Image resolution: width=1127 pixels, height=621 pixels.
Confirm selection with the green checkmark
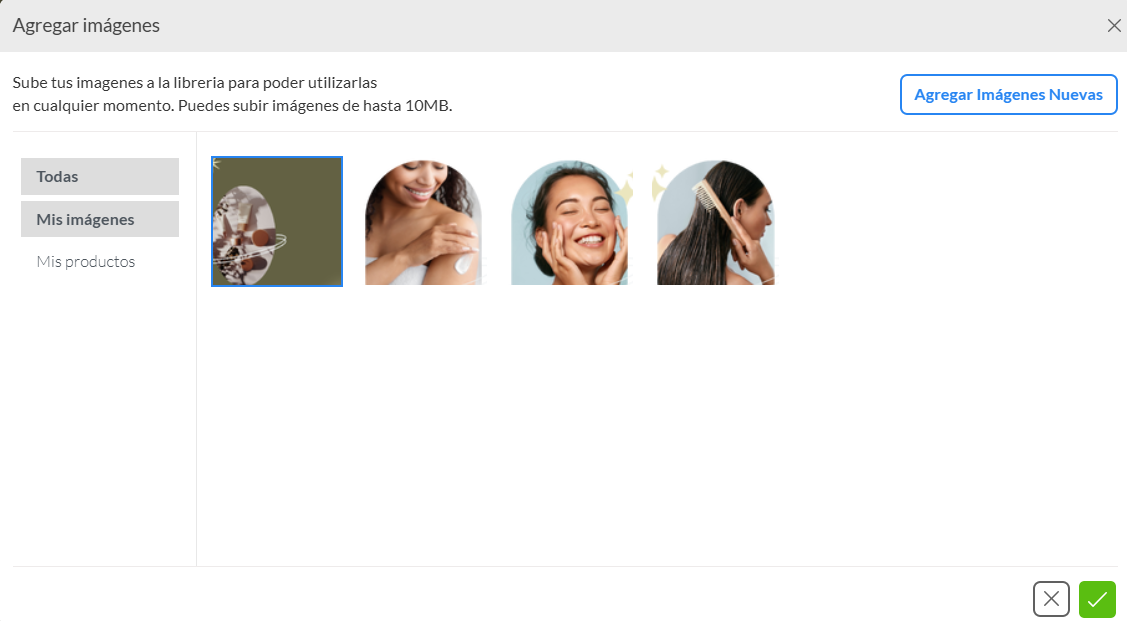1097,599
